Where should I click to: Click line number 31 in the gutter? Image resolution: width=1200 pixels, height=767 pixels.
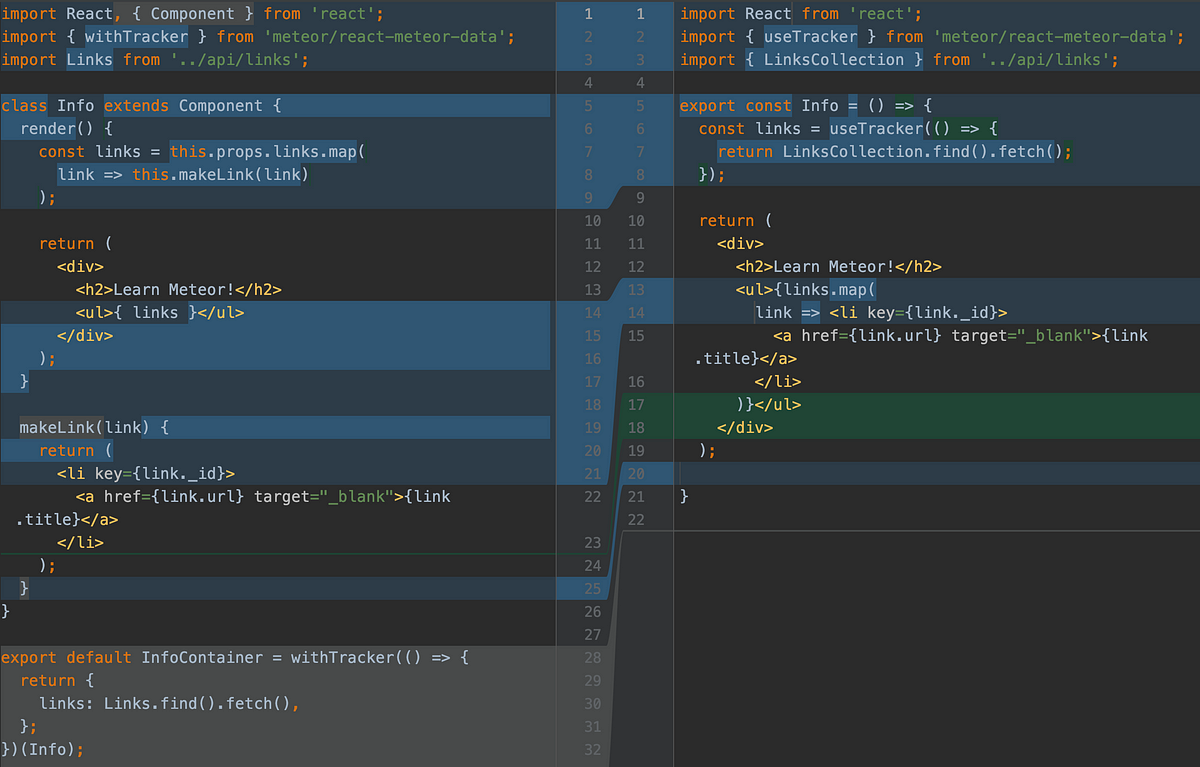click(x=593, y=727)
